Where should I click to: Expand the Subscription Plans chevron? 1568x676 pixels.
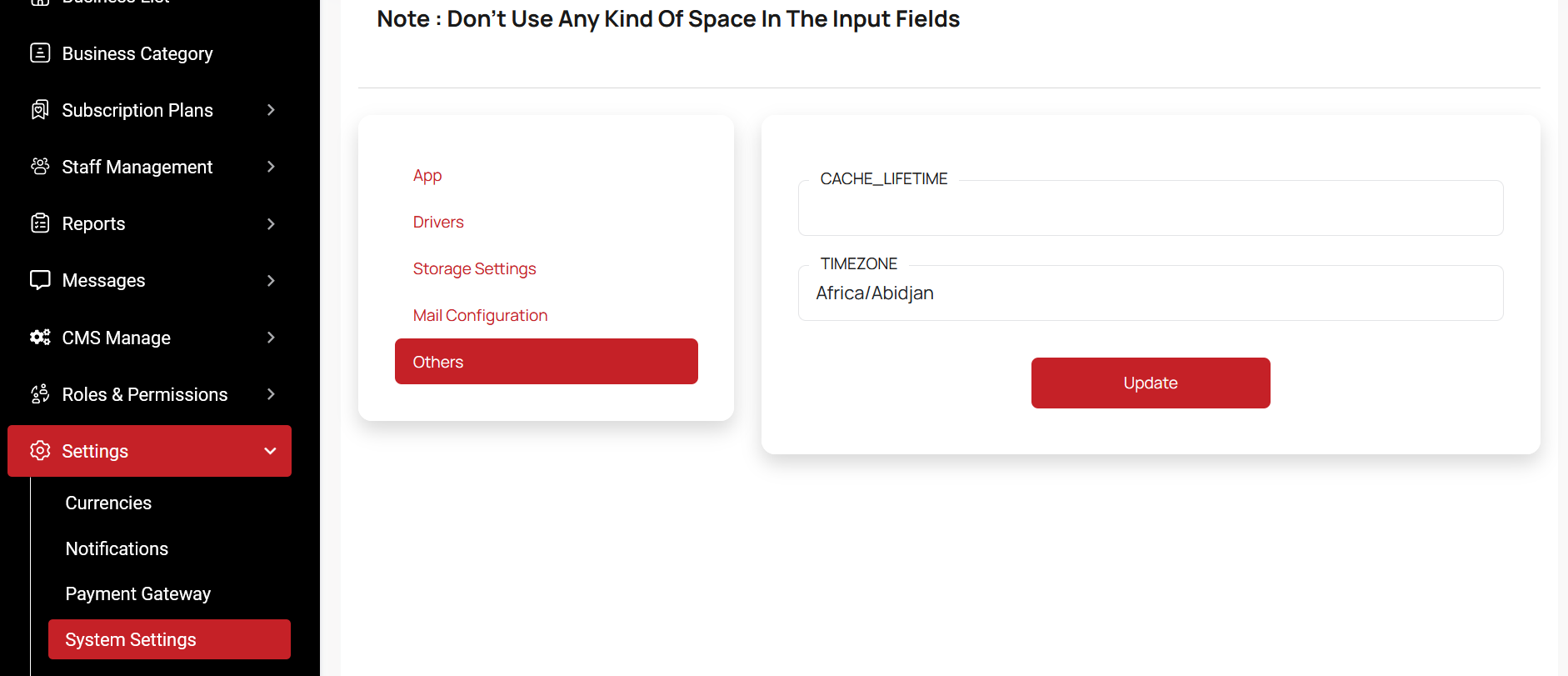pos(271,110)
